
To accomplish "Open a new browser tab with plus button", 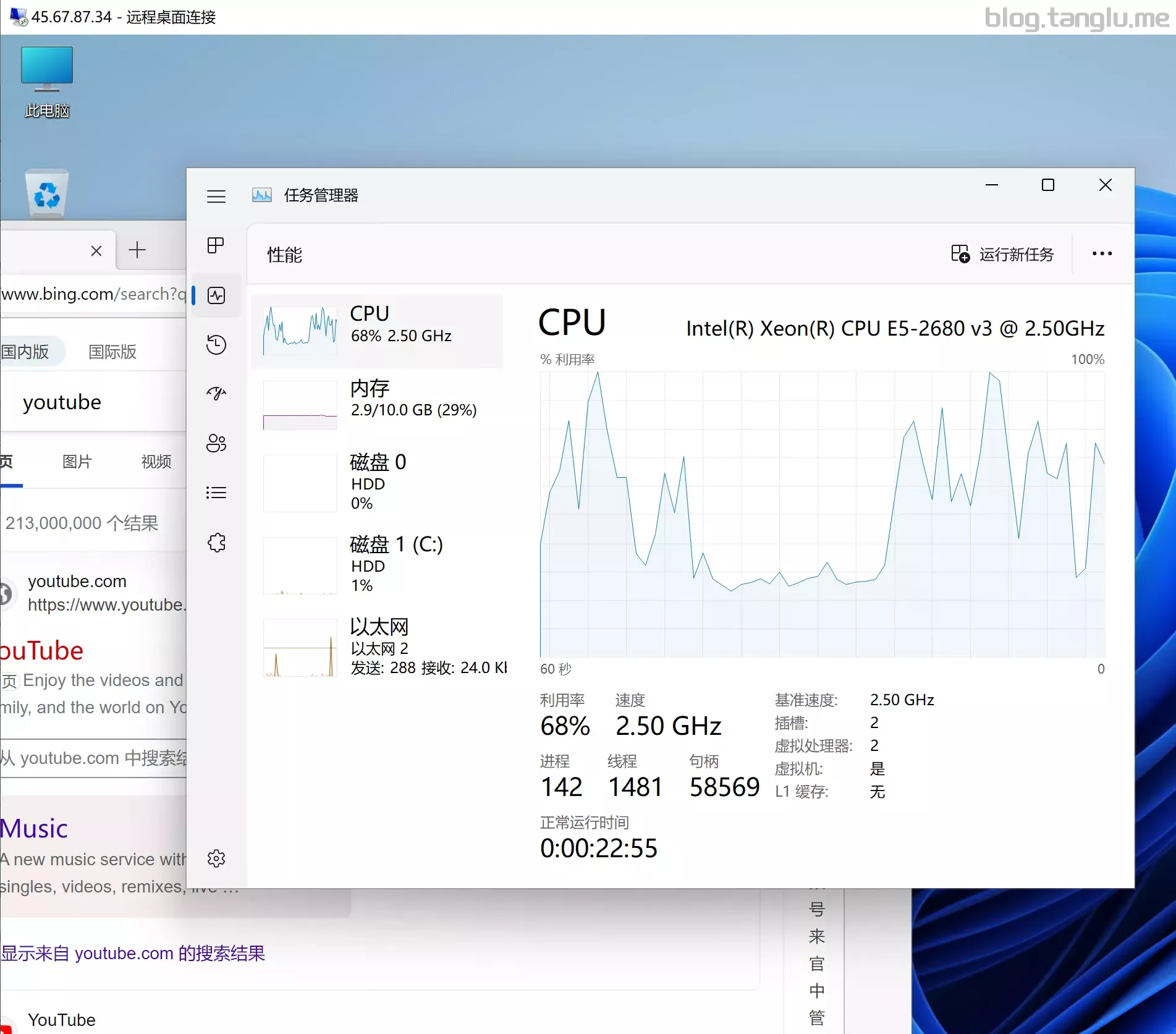I will click(137, 250).
